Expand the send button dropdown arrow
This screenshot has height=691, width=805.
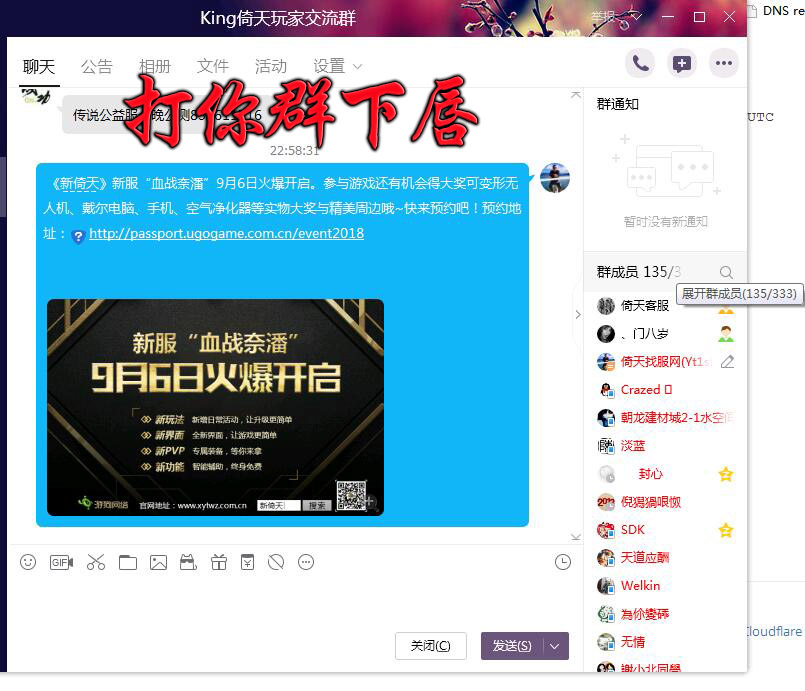click(x=555, y=646)
